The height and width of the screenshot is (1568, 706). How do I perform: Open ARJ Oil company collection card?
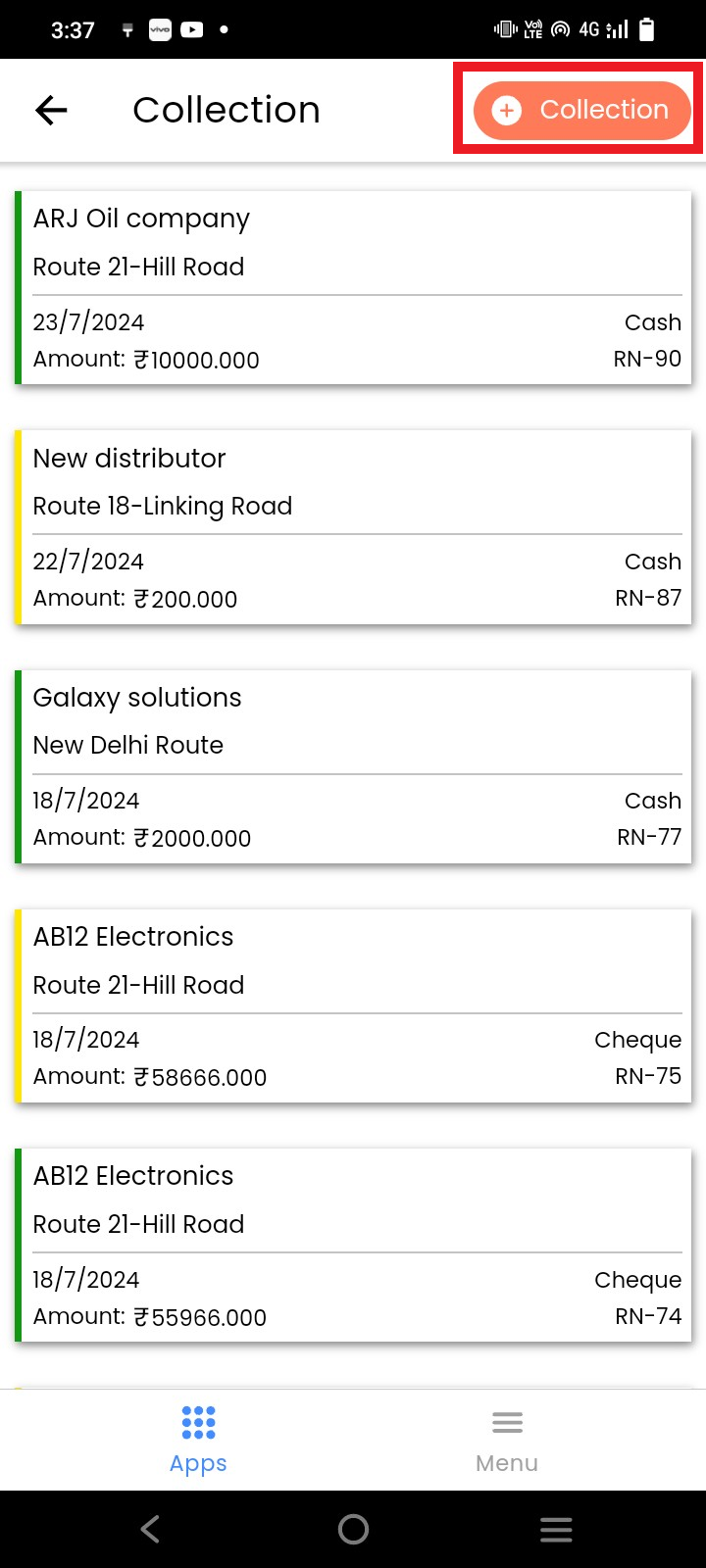[355, 288]
